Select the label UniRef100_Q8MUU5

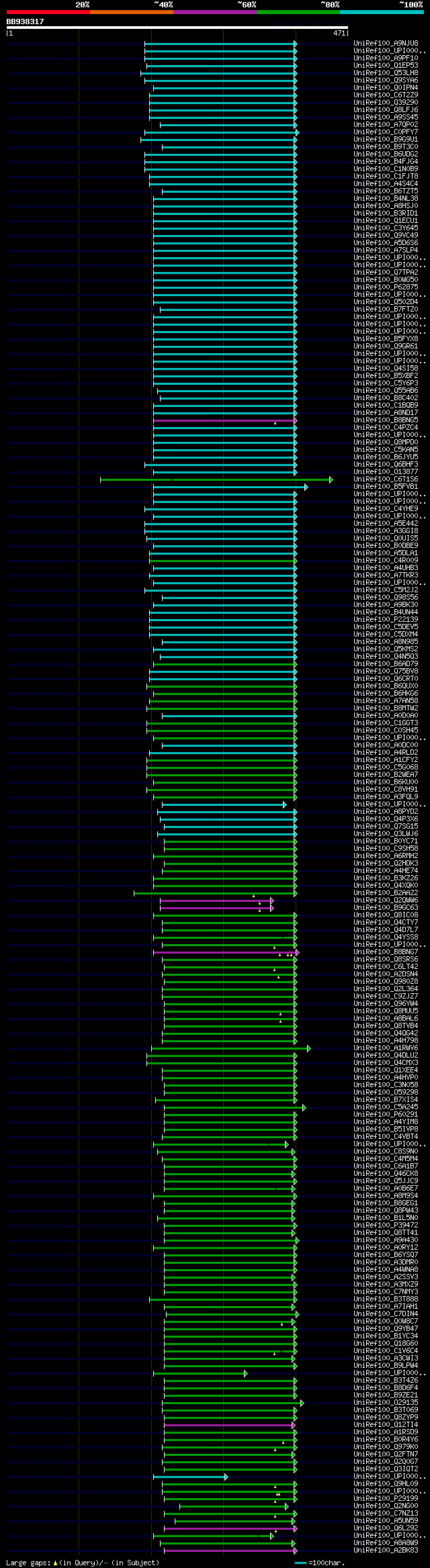386,1011
